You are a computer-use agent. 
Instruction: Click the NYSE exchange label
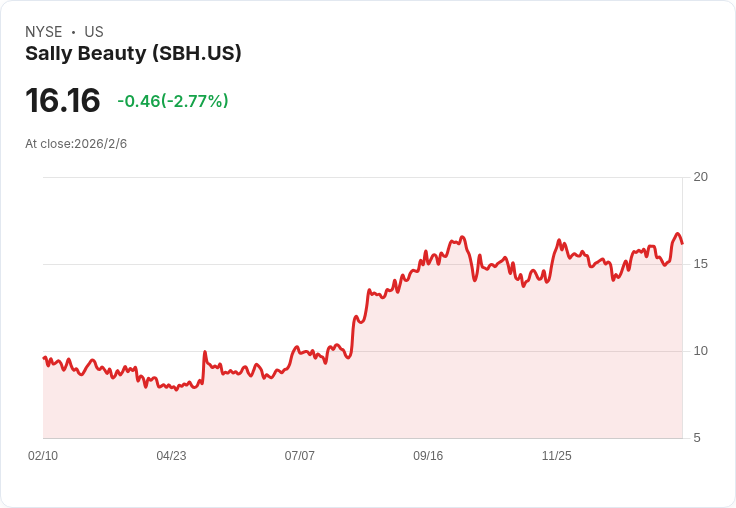44,32
